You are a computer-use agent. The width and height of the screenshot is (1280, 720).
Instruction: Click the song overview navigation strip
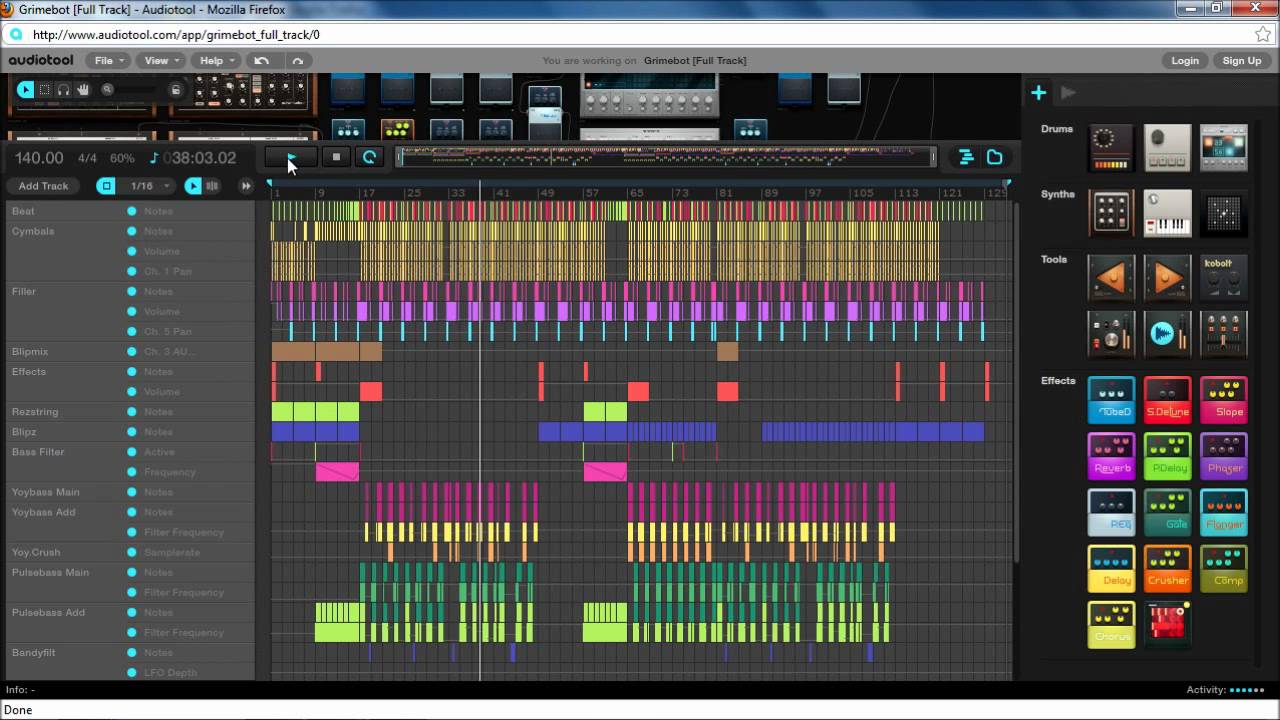(666, 157)
